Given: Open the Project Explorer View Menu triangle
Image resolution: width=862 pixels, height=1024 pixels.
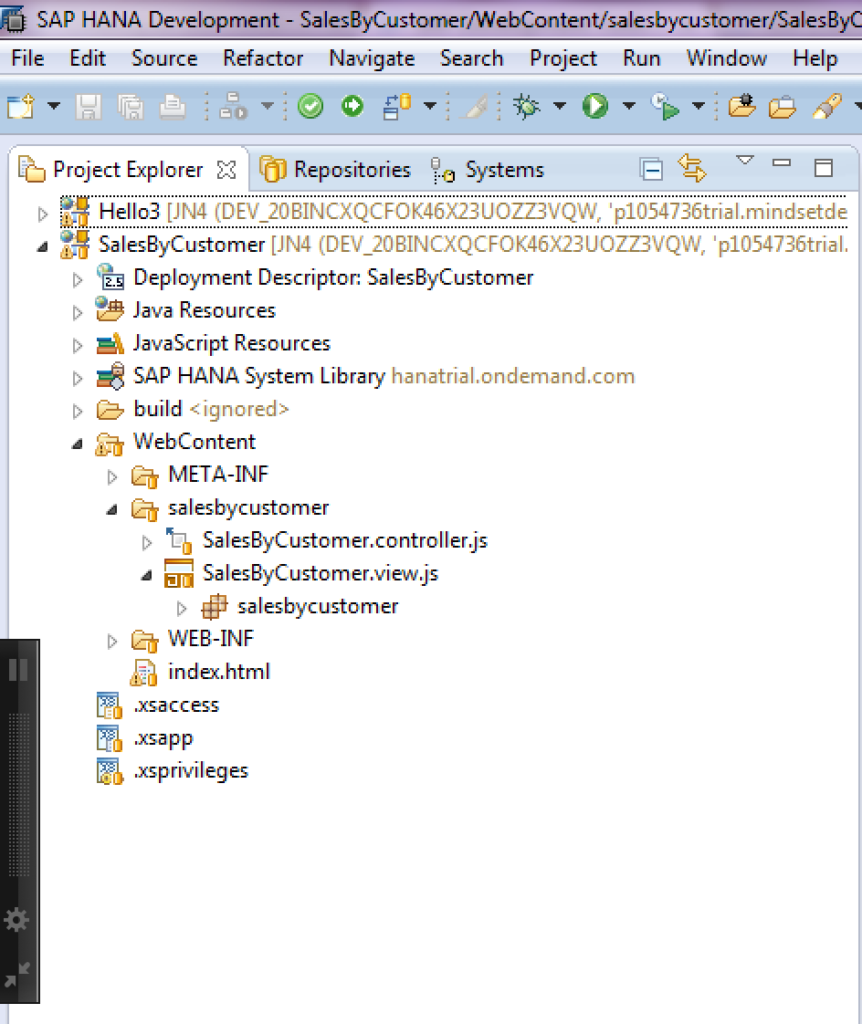Looking at the screenshot, I should pos(744,161).
